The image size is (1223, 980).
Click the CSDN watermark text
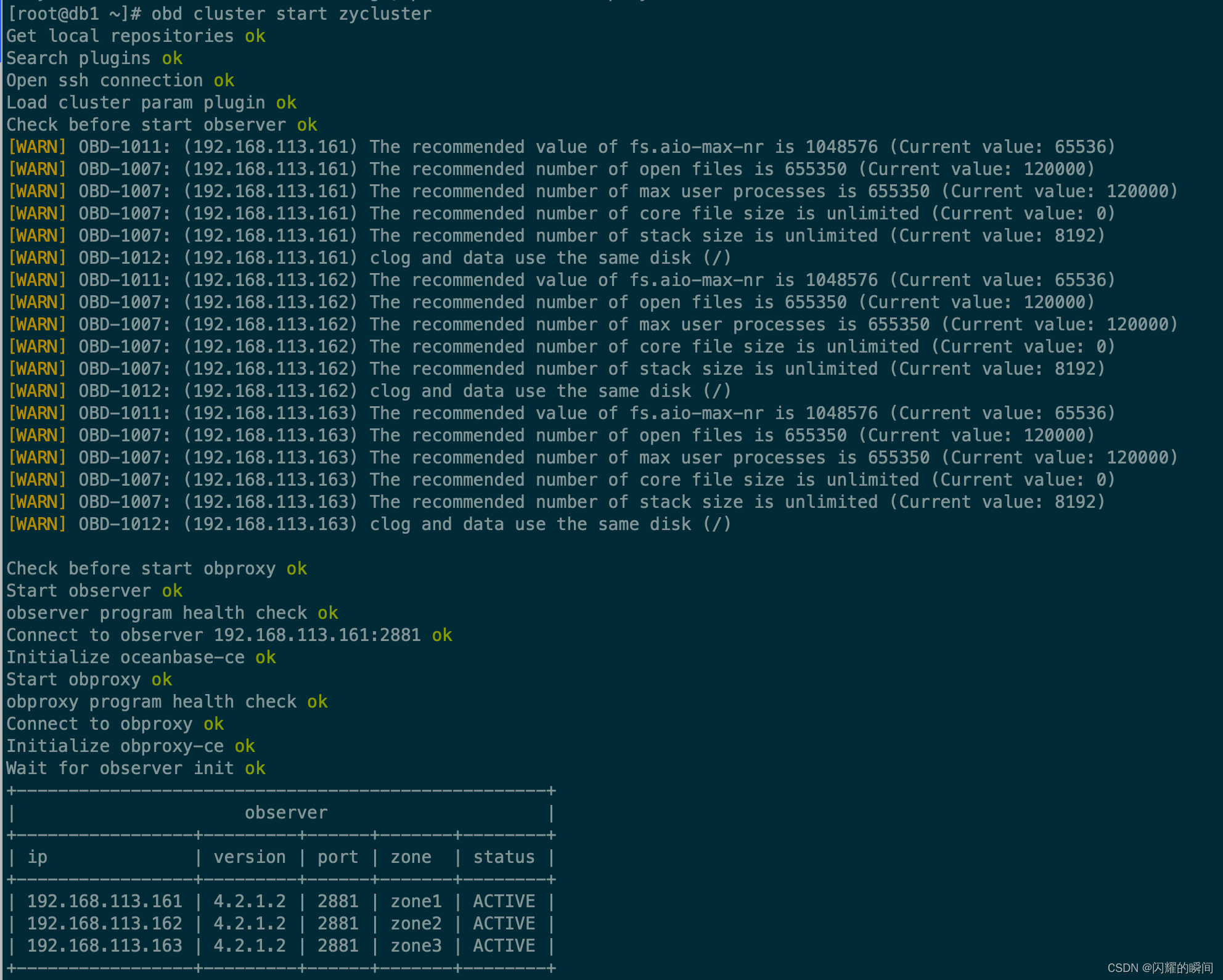click(1159, 968)
